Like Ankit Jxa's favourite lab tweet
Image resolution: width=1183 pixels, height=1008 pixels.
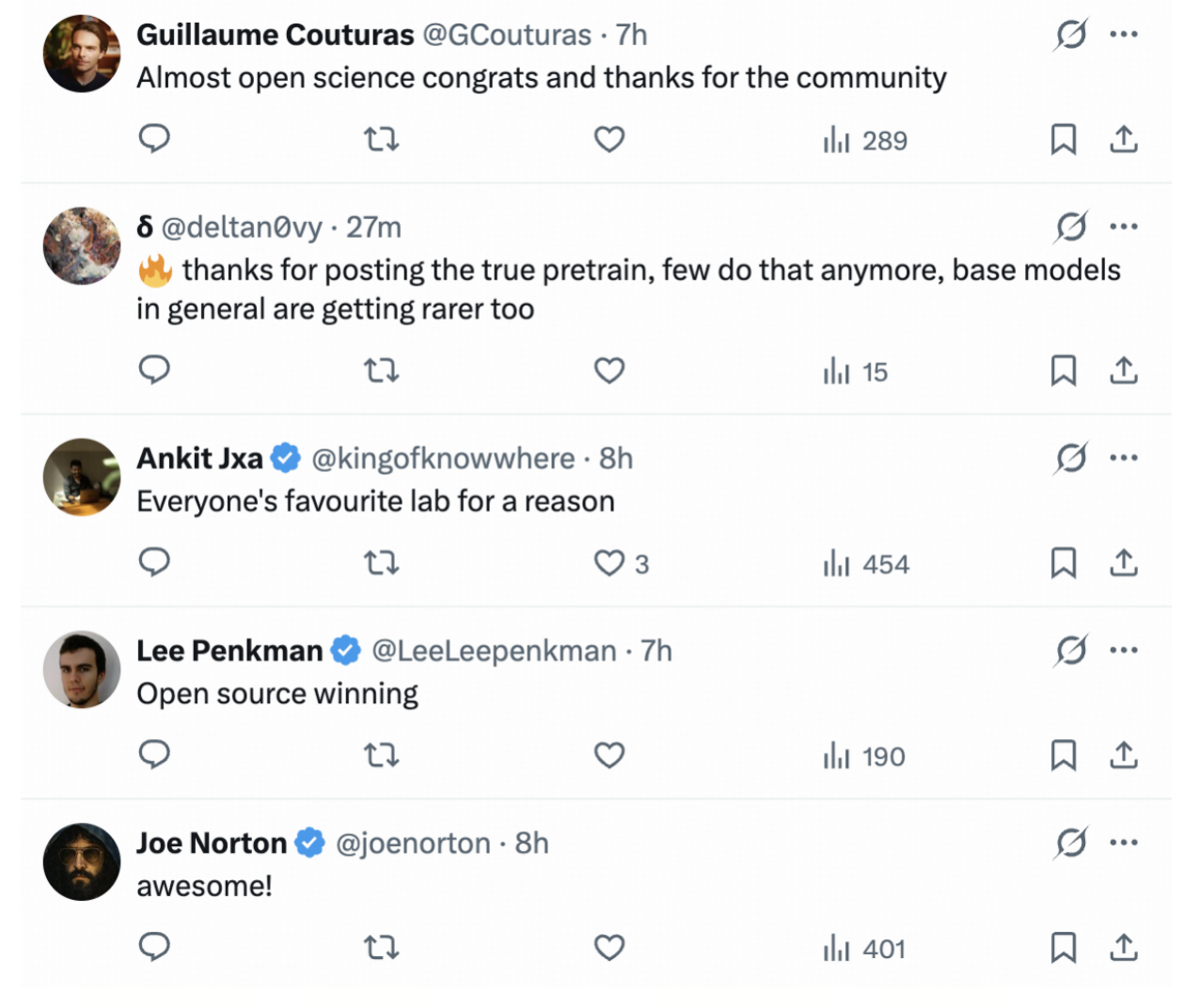pyautogui.click(x=609, y=563)
